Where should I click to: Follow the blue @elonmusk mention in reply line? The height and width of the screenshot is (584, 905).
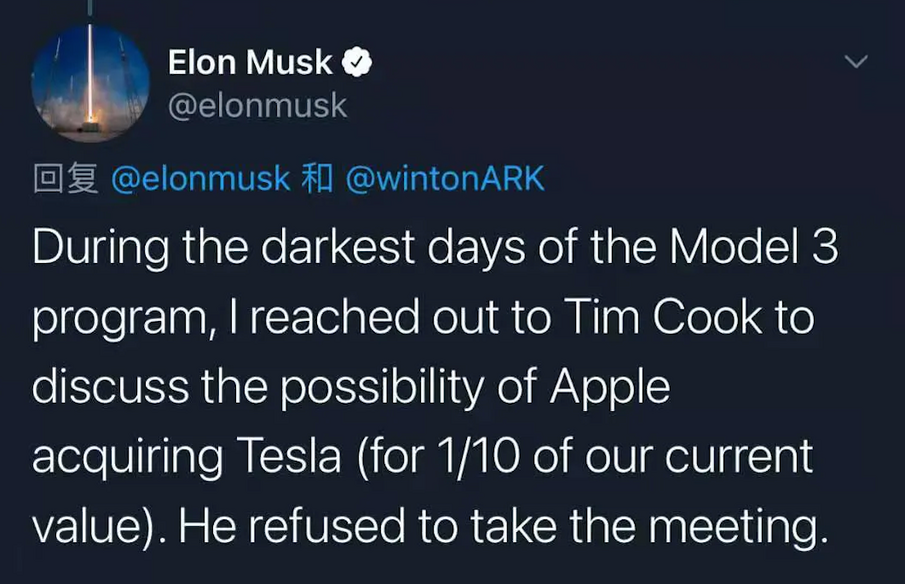point(200,178)
